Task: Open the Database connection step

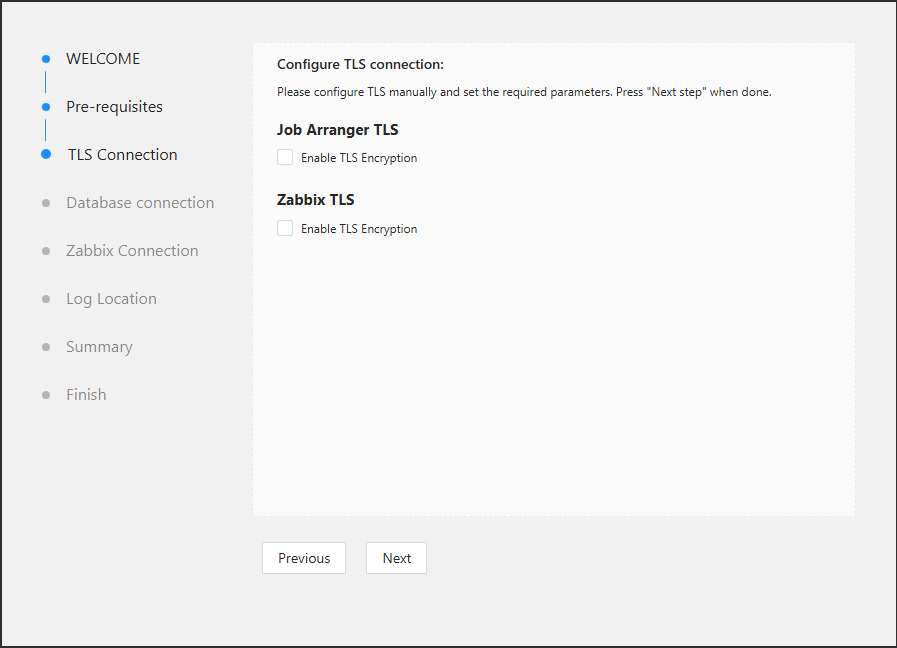Action: coord(140,202)
